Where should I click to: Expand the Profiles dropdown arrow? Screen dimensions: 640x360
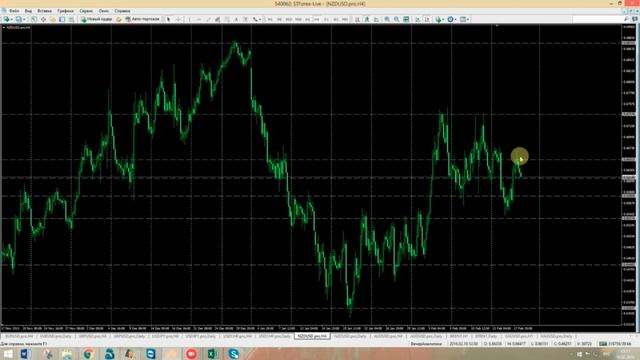click(x=24, y=19)
